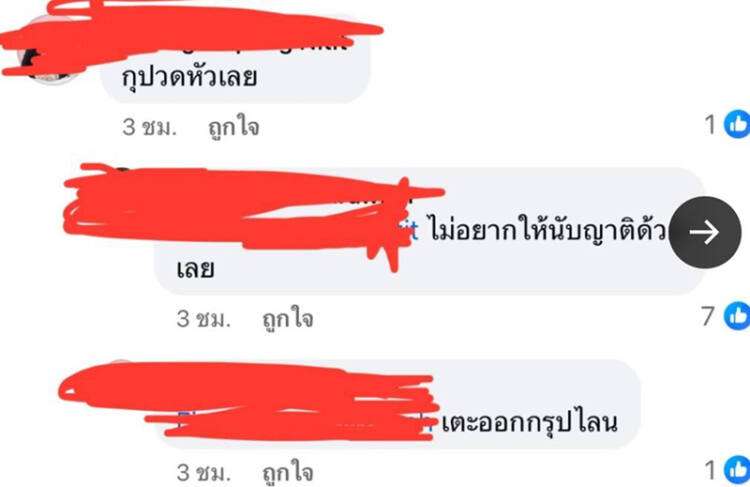
Task: Open the 3 ชม. timestamp under เตะออกกรุปไลน
Action: (204, 472)
